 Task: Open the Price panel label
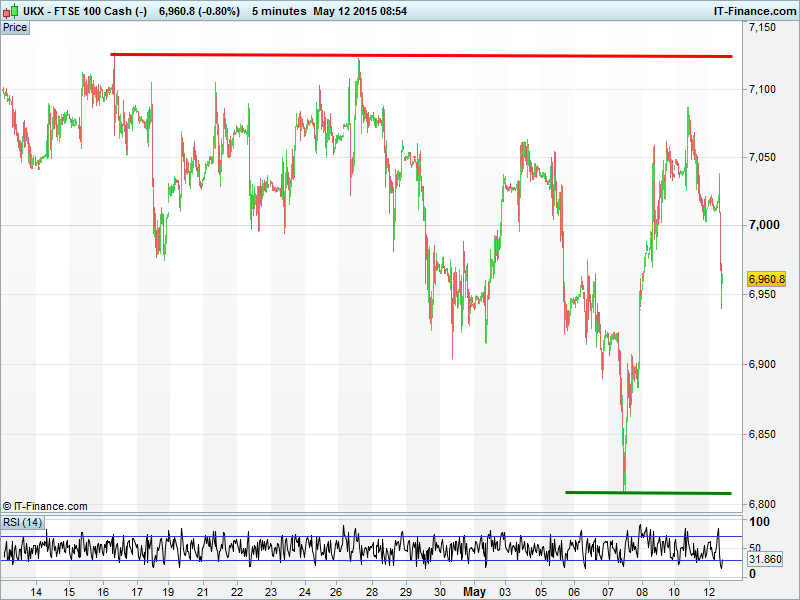click(x=15, y=28)
